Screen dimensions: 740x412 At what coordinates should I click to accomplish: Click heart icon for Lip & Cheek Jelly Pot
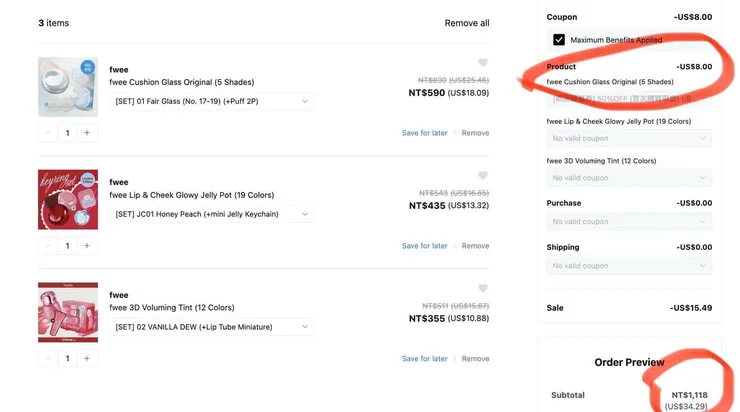pyautogui.click(x=483, y=176)
